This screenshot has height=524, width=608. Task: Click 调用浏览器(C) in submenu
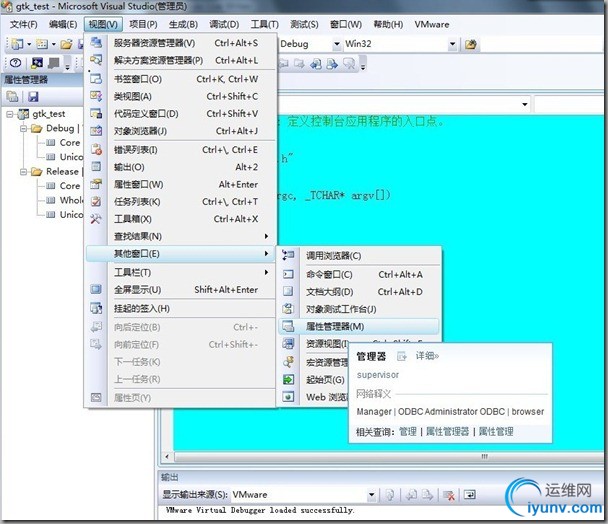tap(359, 256)
